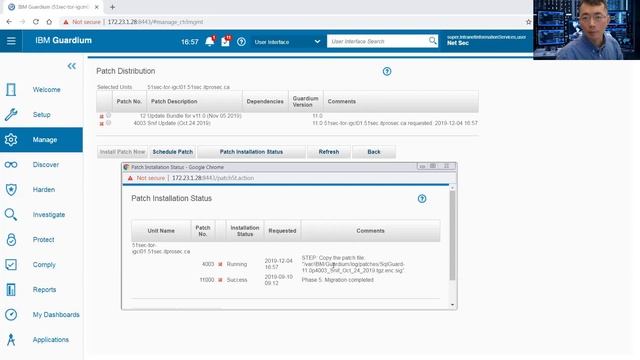The width and height of the screenshot is (640, 360).
Task: Click the browser reload icon
Action: click(36, 22)
